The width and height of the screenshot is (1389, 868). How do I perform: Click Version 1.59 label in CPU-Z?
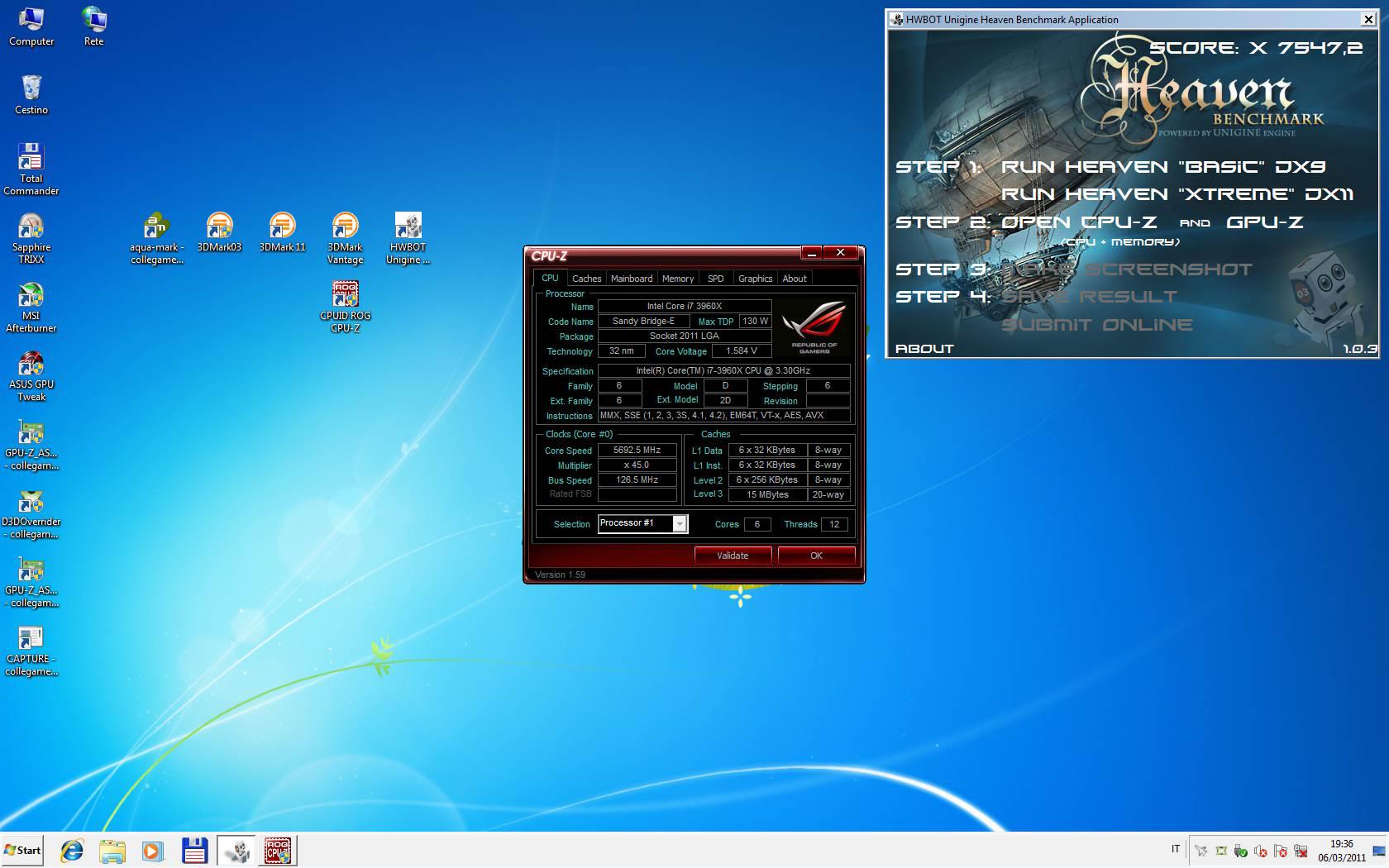[560, 575]
